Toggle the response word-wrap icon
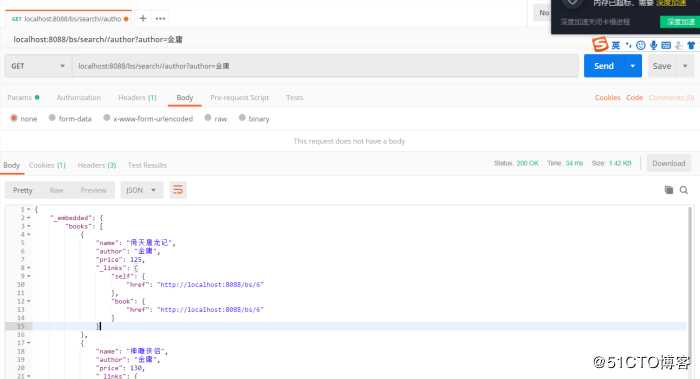 (178, 190)
